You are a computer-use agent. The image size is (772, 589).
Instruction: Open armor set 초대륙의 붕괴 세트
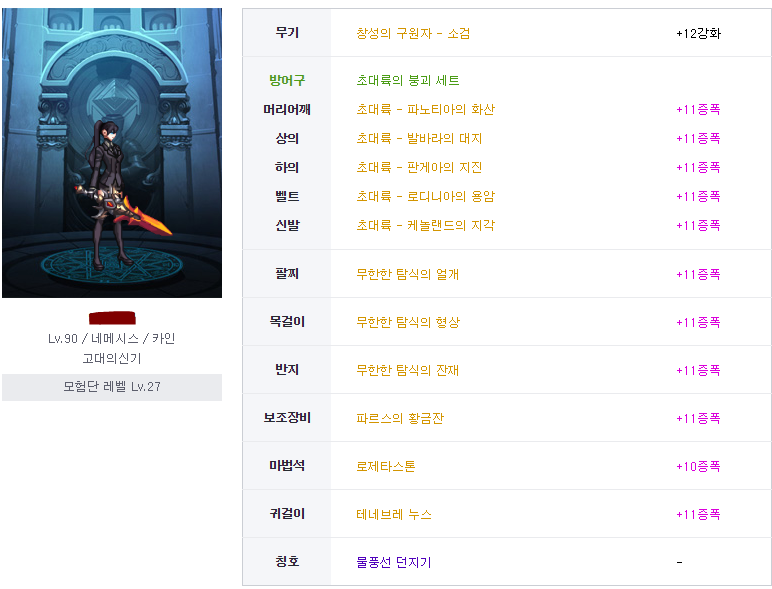[x=408, y=80]
